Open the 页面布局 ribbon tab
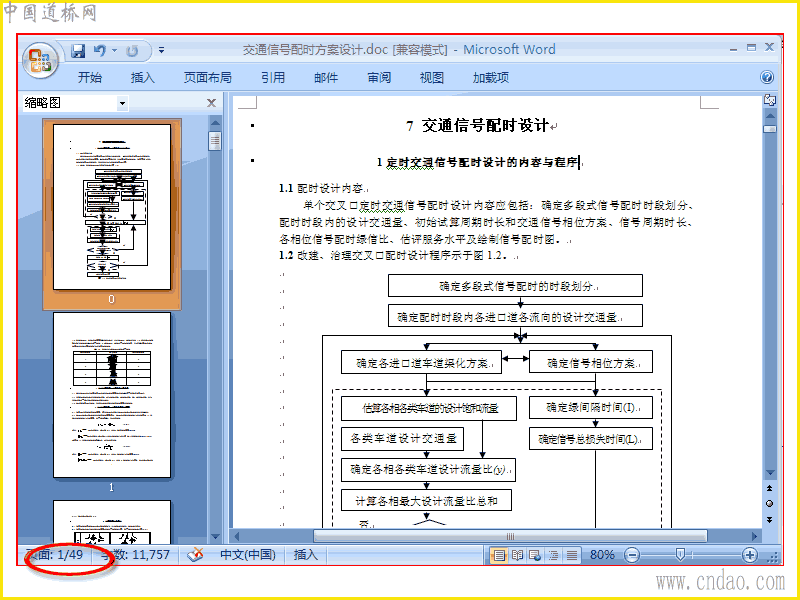Image resolution: width=800 pixels, height=600 pixels. pyautogui.click(x=208, y=78)
